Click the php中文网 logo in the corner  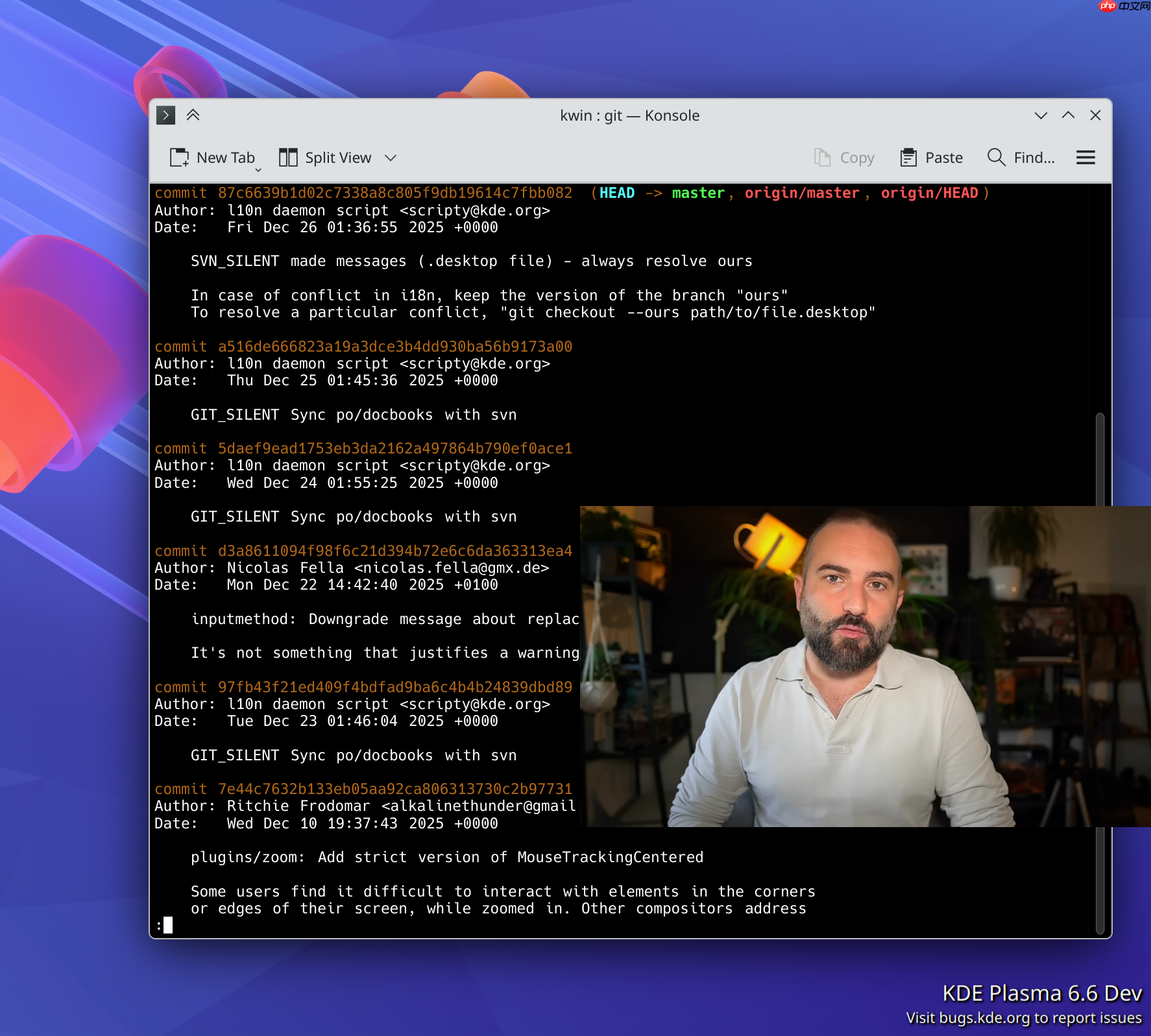coord(1121,8)
